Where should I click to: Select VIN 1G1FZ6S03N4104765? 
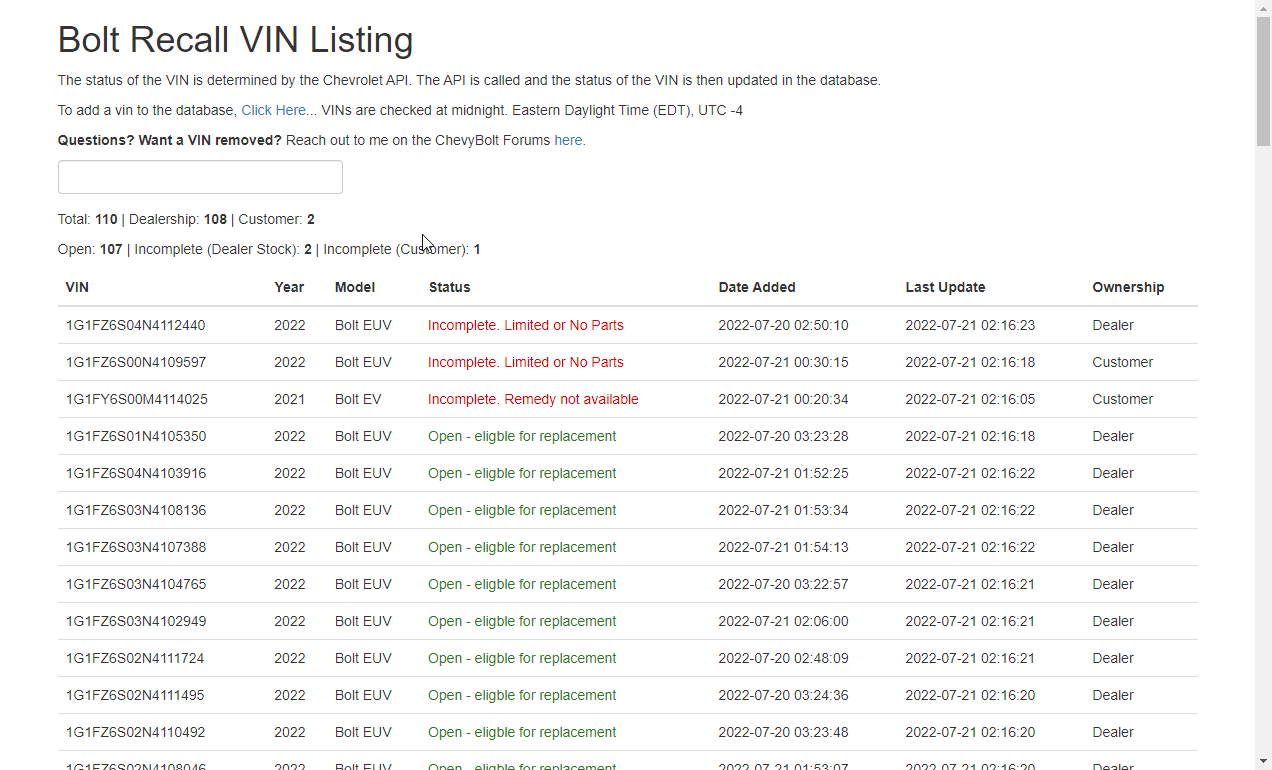point(136,584)
